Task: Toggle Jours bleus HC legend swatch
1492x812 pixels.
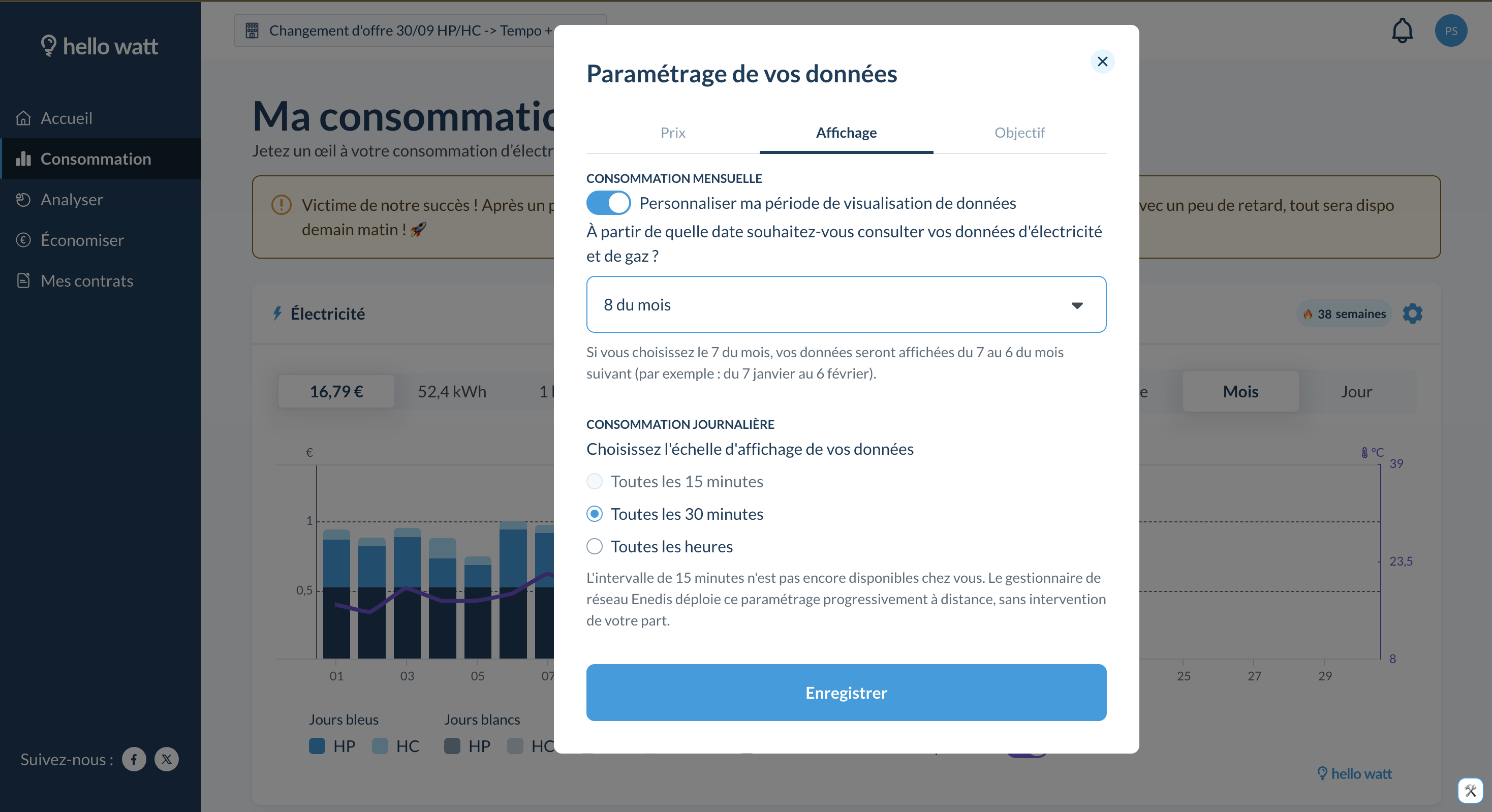Action: [x=380, y=746]
